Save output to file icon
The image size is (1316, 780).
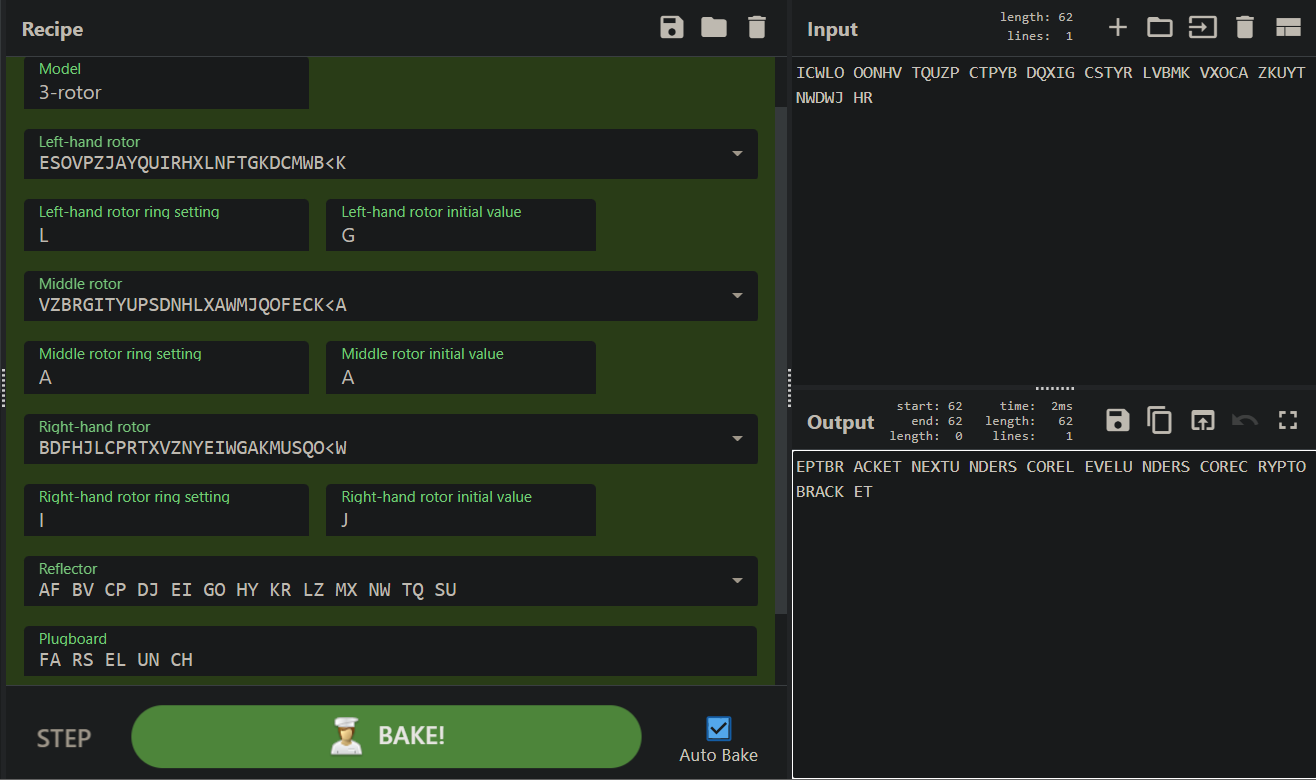coord(1118,420)
